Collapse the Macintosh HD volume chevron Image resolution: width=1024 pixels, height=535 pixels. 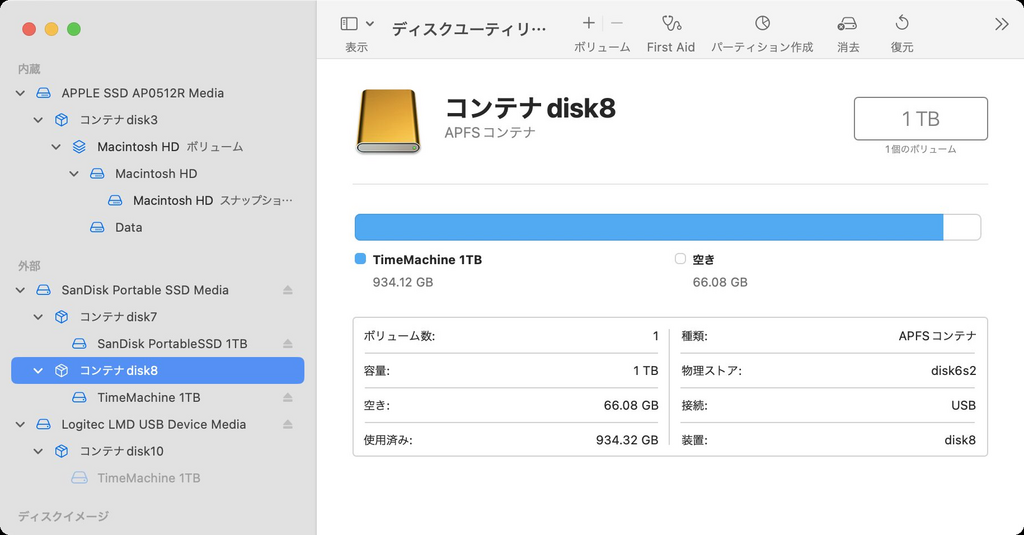[74, 174]
